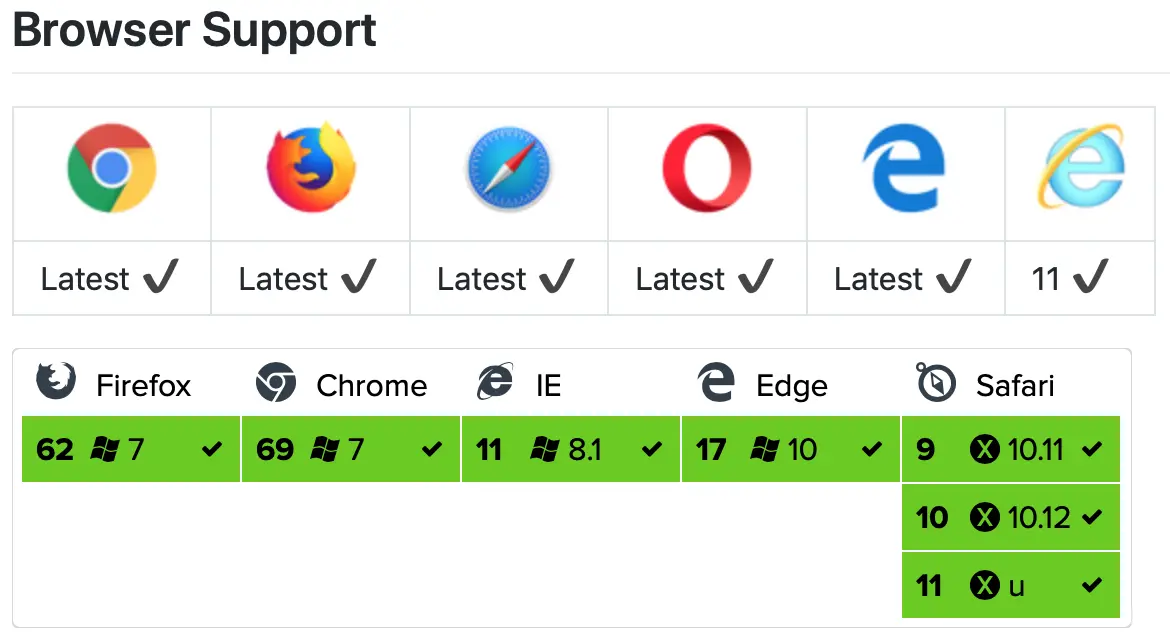
Task: Click the Edge 17 Windows 10 status cell
Action: [x=790, y=450]
